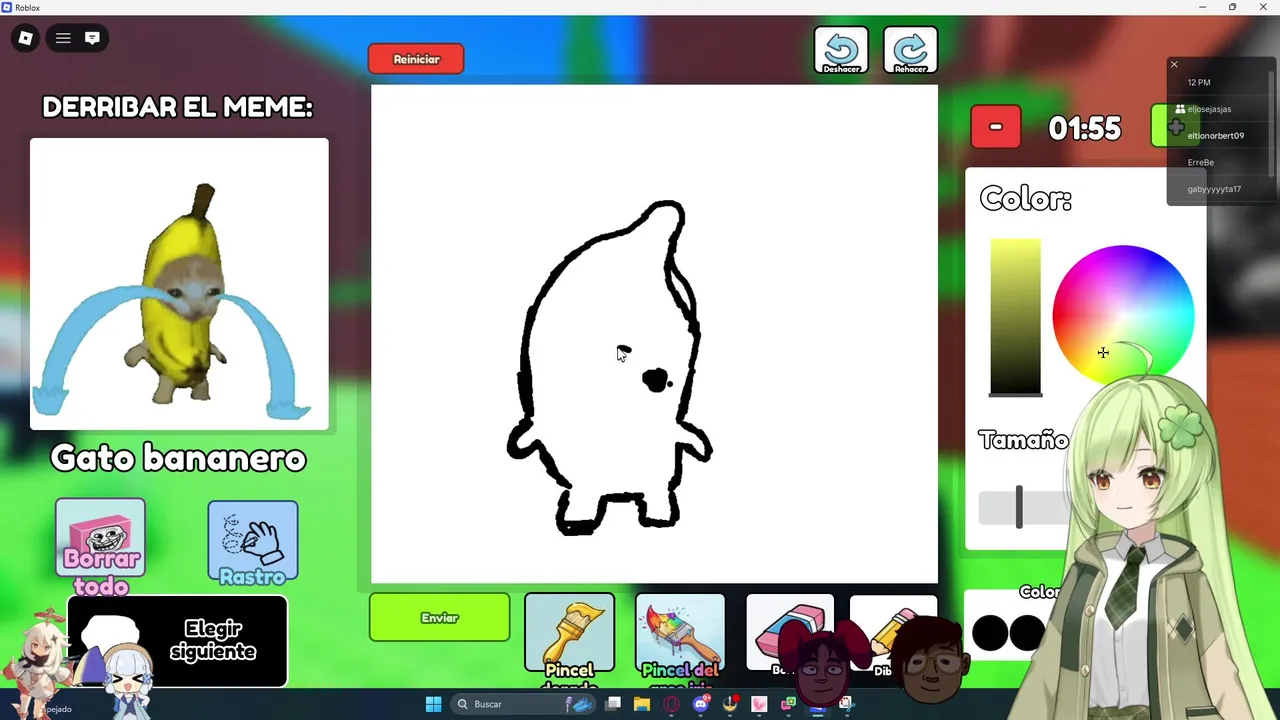Viewport: 1280px width, 720px height.
Task: Click the red minus time button
Action: tap(996, 127)
